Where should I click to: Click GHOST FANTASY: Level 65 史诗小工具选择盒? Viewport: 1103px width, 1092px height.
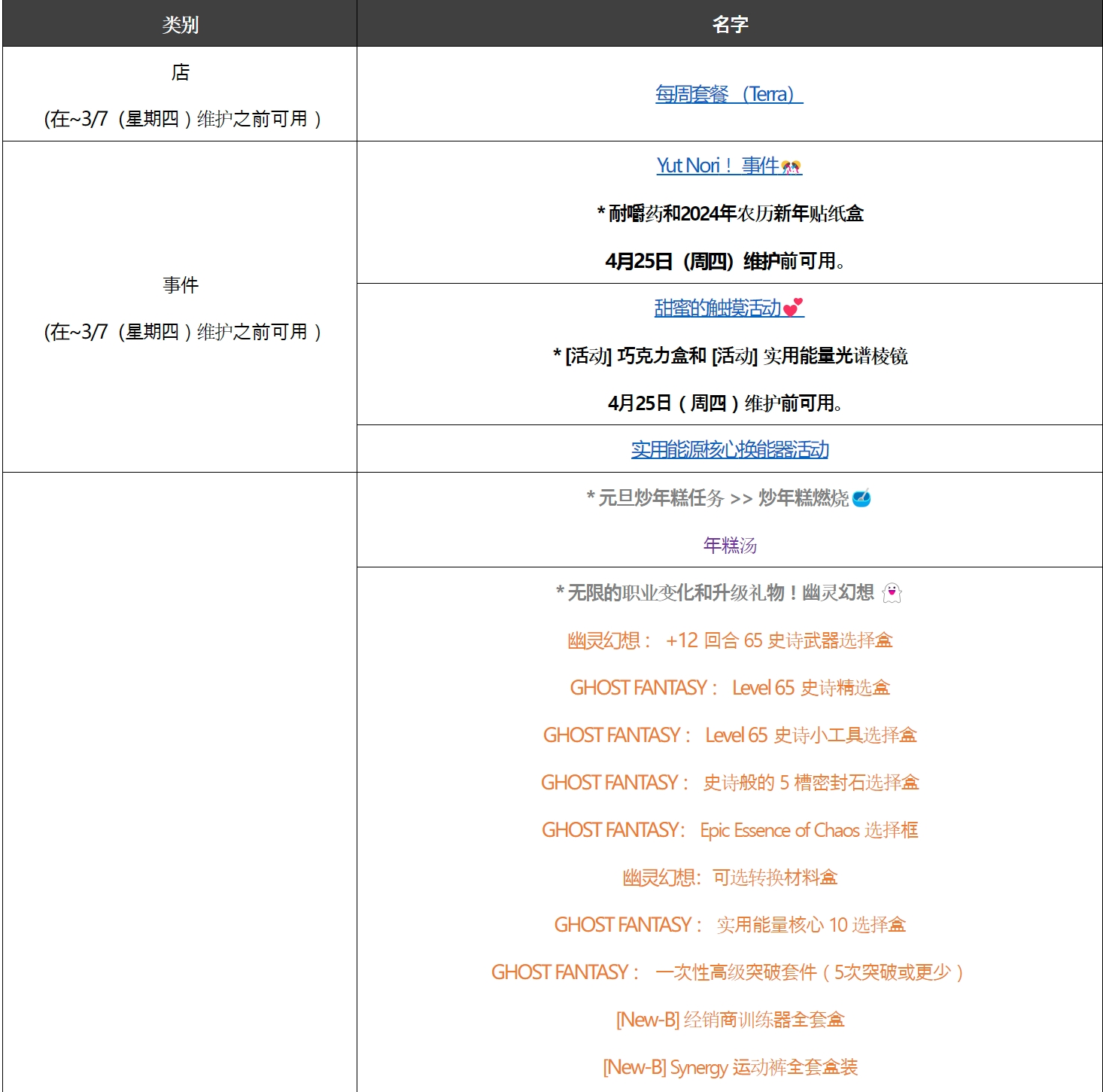click(x=730, y=735)
